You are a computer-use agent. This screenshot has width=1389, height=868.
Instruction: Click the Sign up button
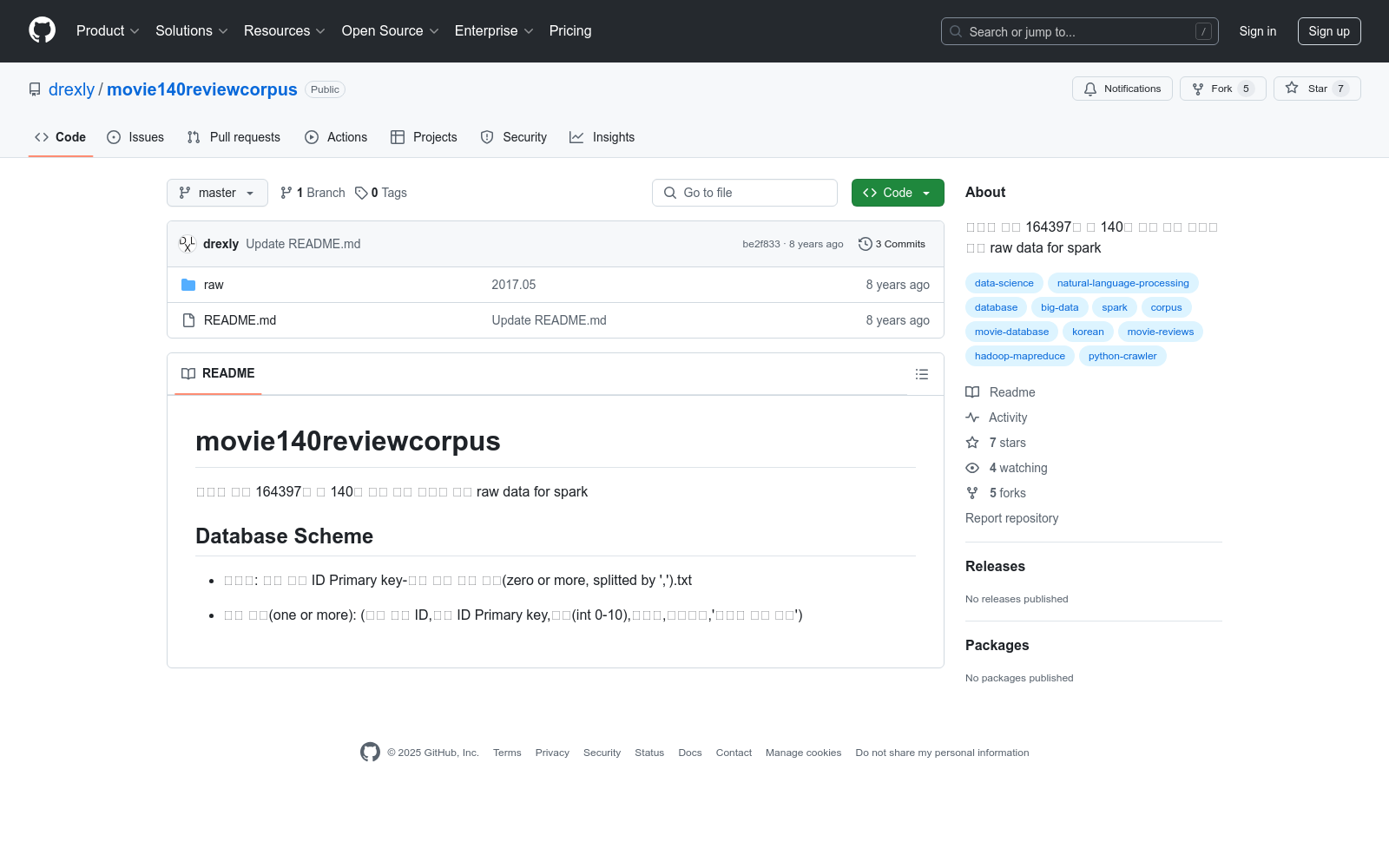click(1329, 31)
